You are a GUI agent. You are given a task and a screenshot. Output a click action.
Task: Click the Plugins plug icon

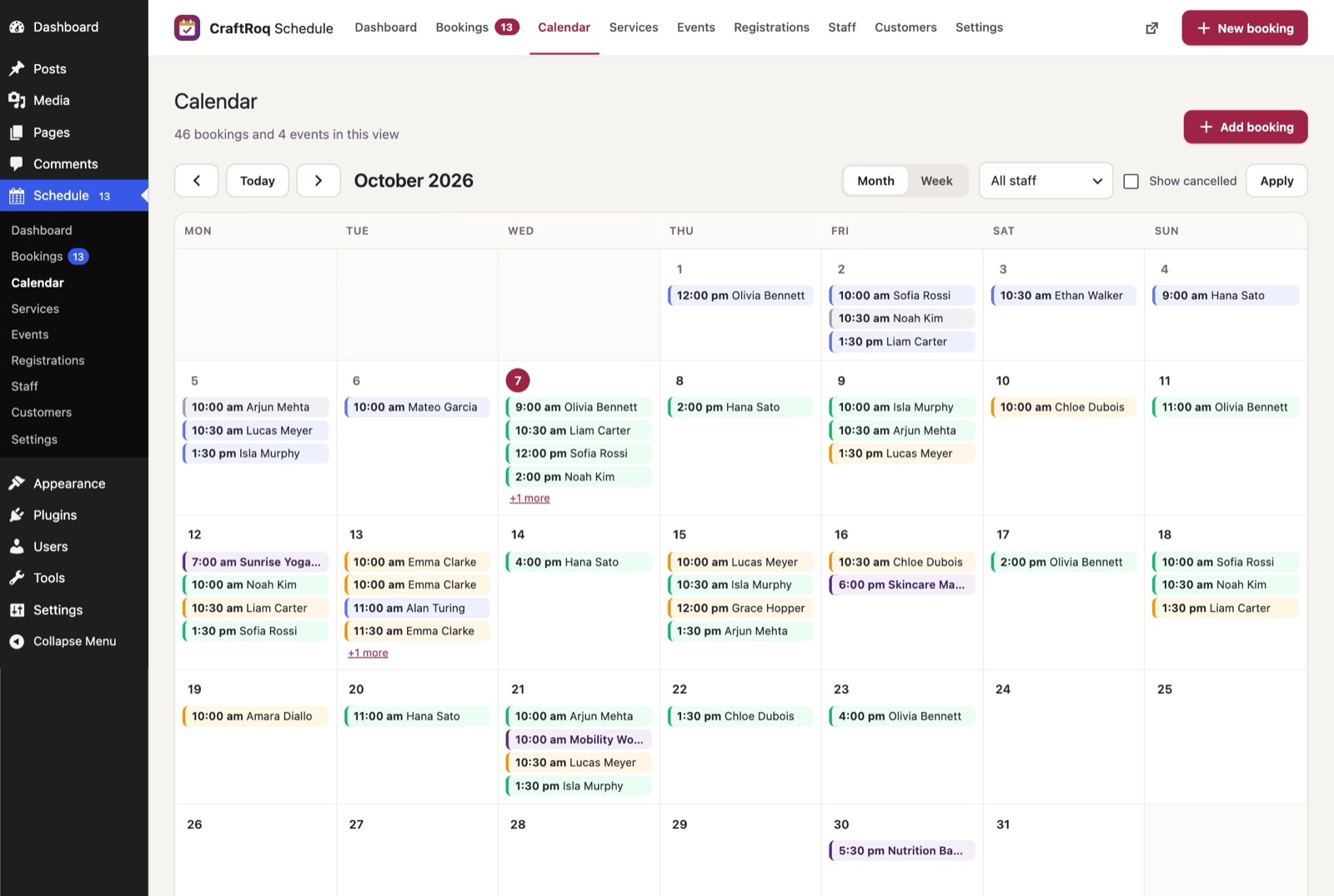(x=17, y=515)
